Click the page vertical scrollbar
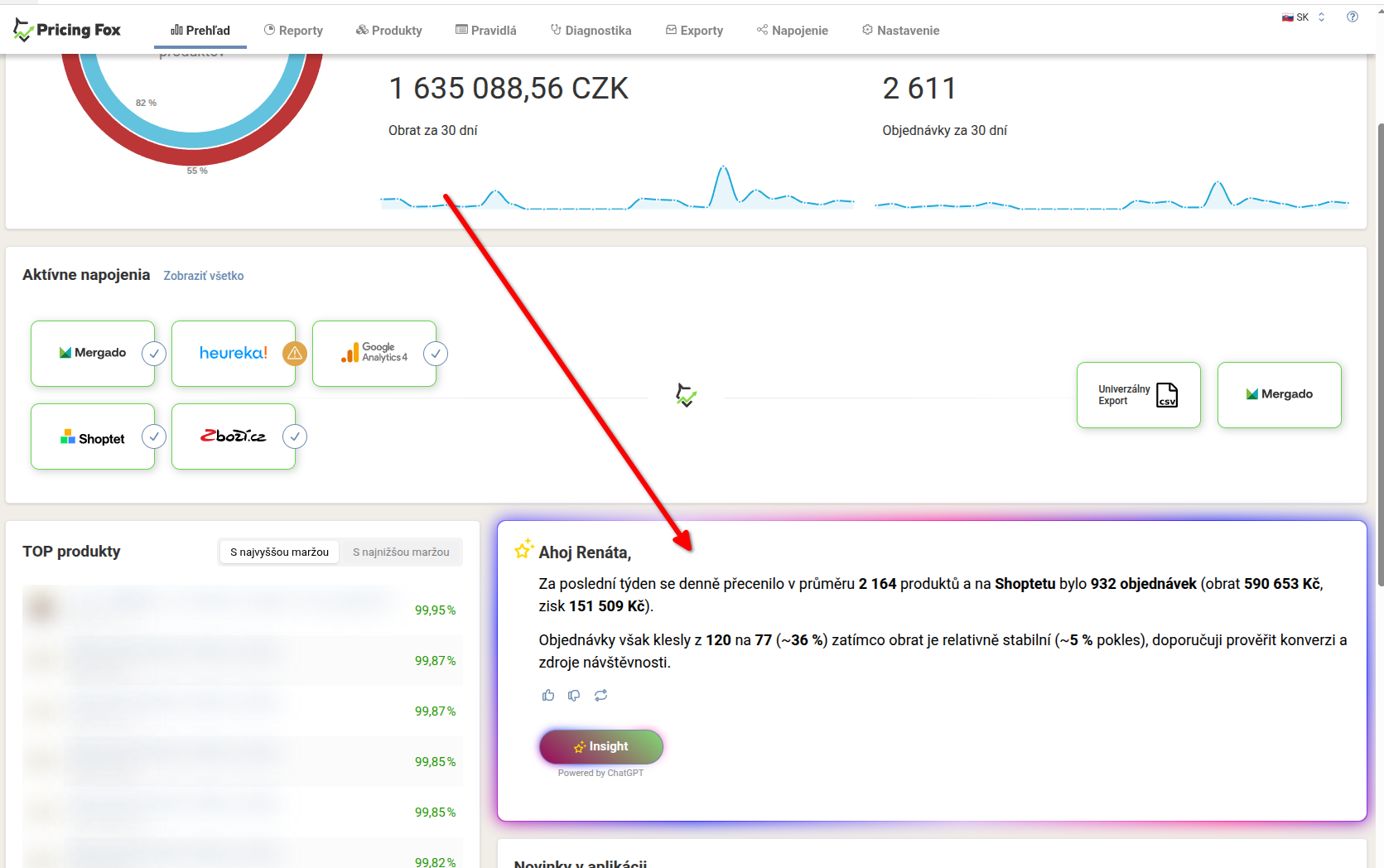Image resolution: width=1384 pixels, height=868 pixels. [1379, 356]
